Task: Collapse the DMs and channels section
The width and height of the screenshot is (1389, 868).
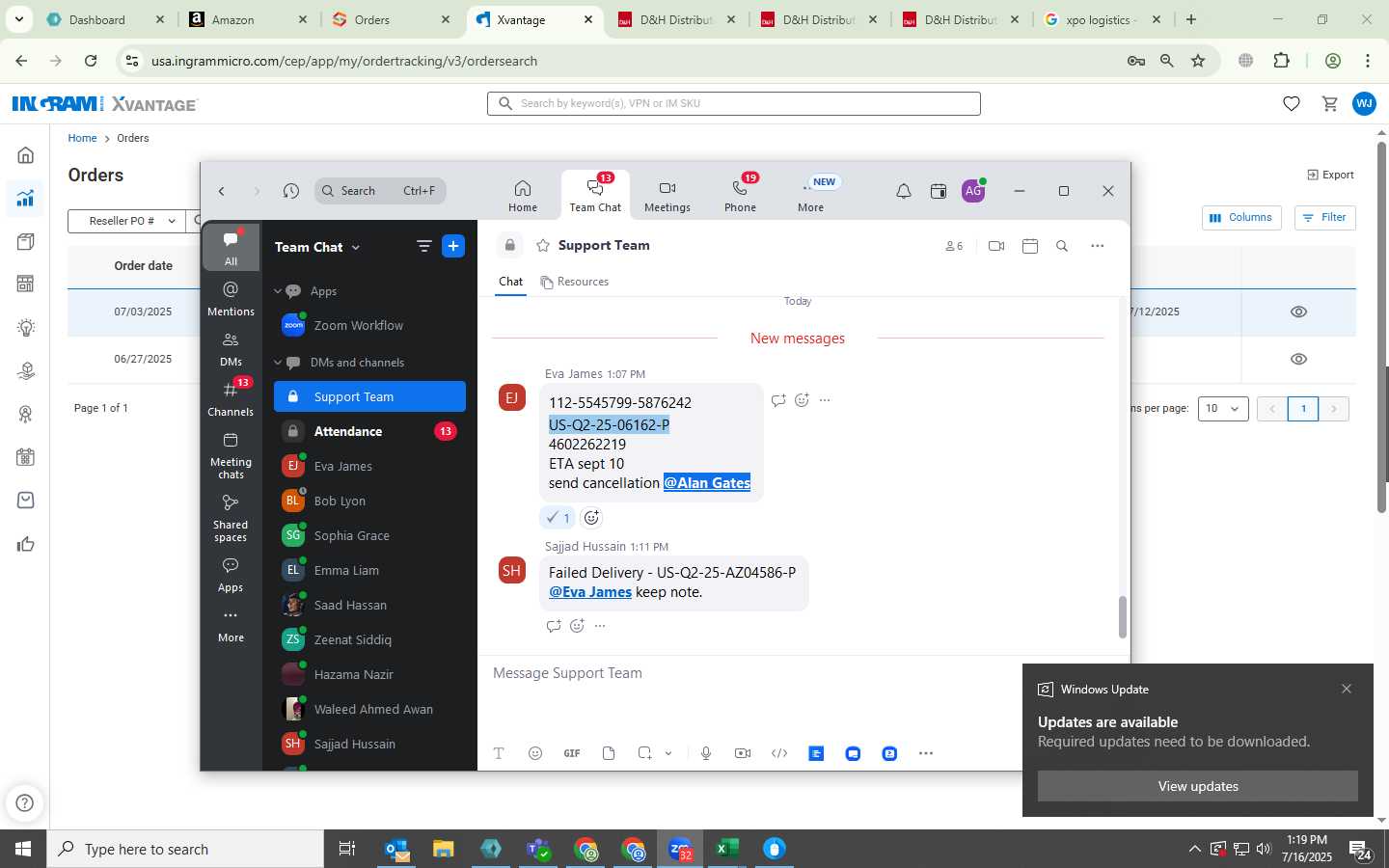Action: 278,363
